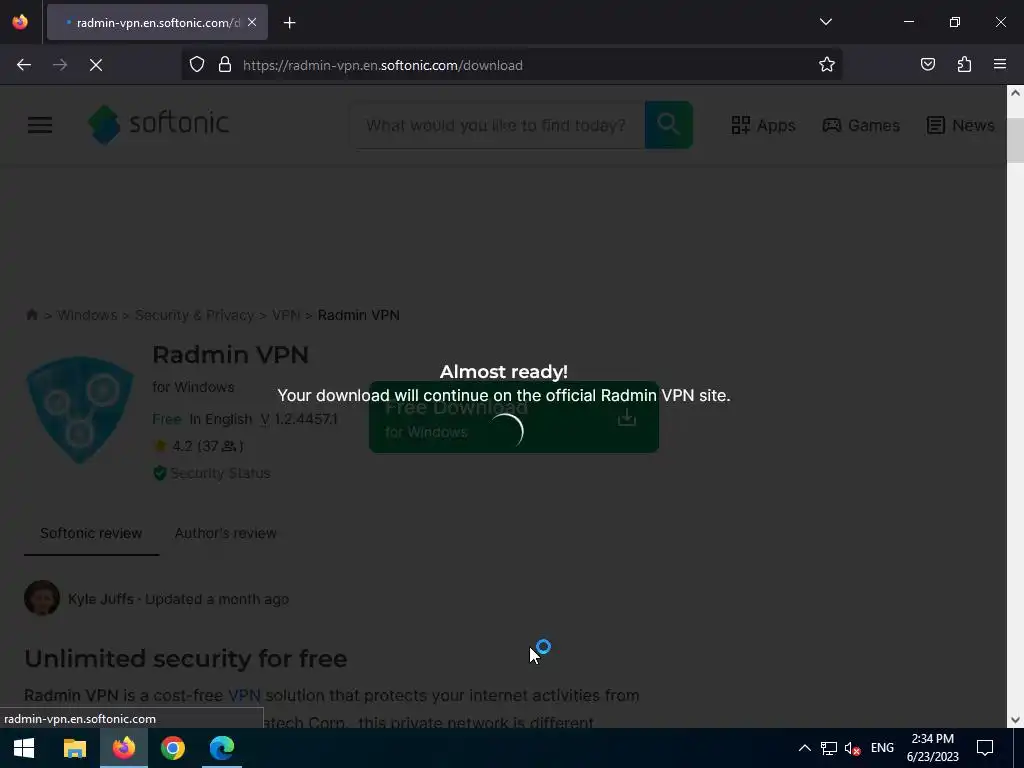Open the VPN link in review text

244,695
